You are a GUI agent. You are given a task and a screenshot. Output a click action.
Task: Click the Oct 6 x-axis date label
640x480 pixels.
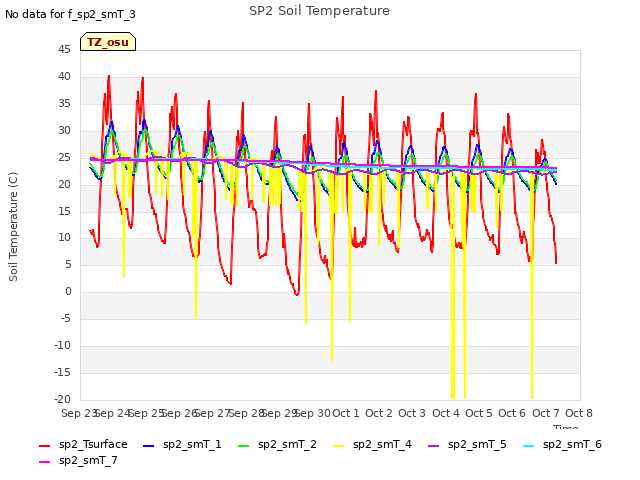click(x=512, y=413)
